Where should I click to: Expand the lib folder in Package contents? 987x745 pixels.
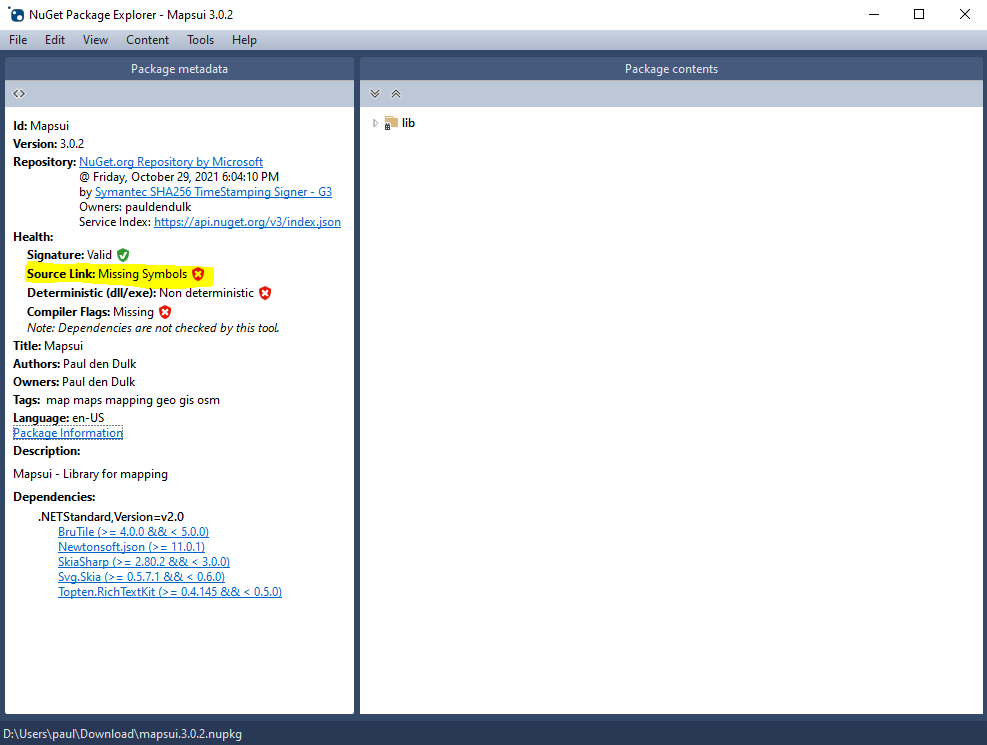coord(375,122)
